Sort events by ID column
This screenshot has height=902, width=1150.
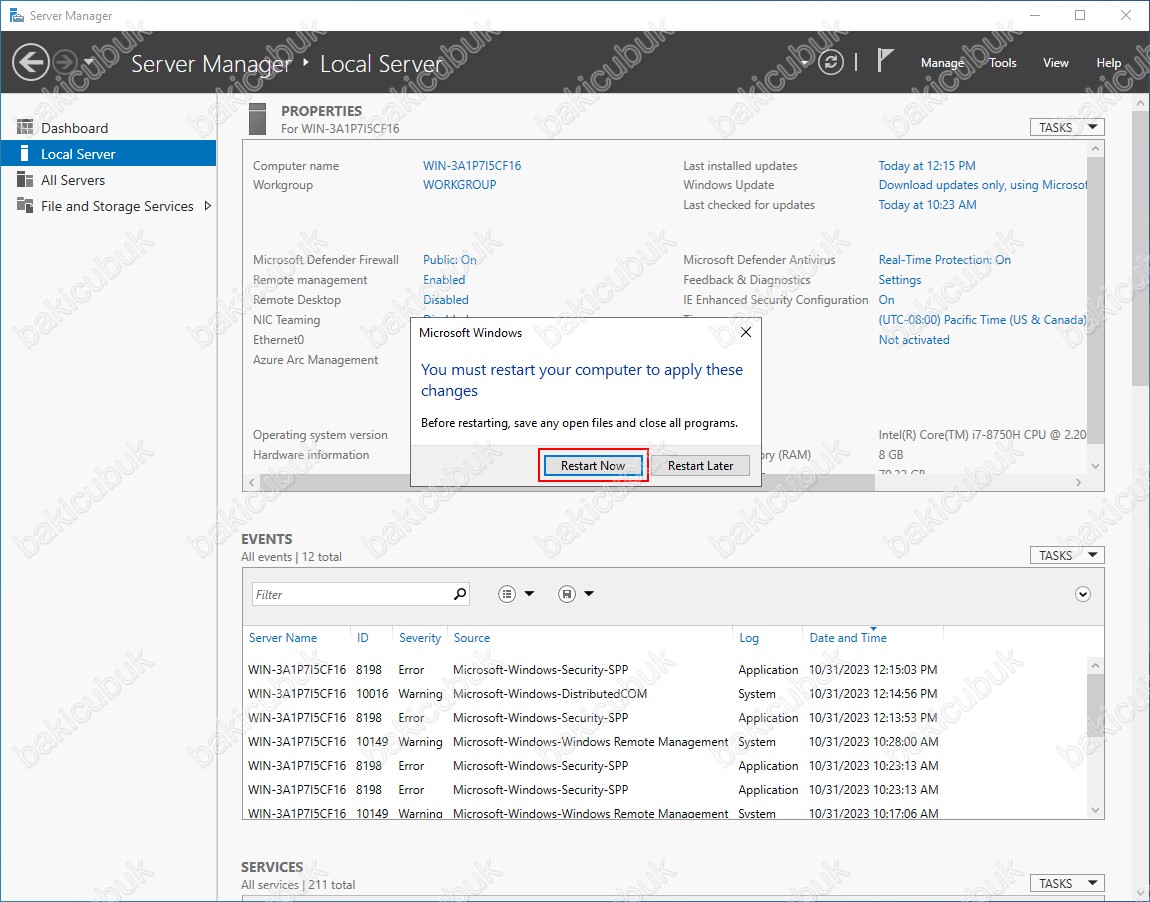coord(363,638)
